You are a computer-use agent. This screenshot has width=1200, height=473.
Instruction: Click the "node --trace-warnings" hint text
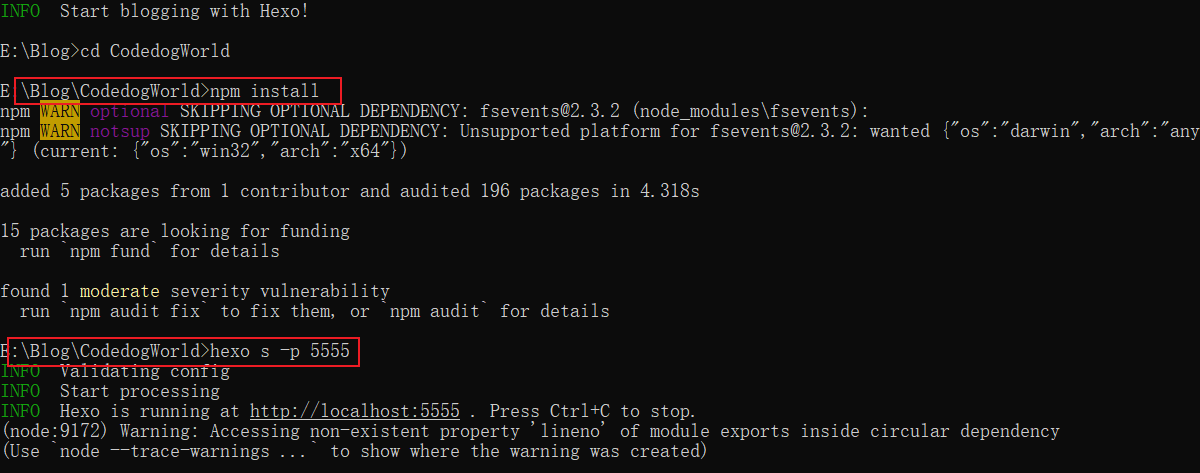click(189, 451)
